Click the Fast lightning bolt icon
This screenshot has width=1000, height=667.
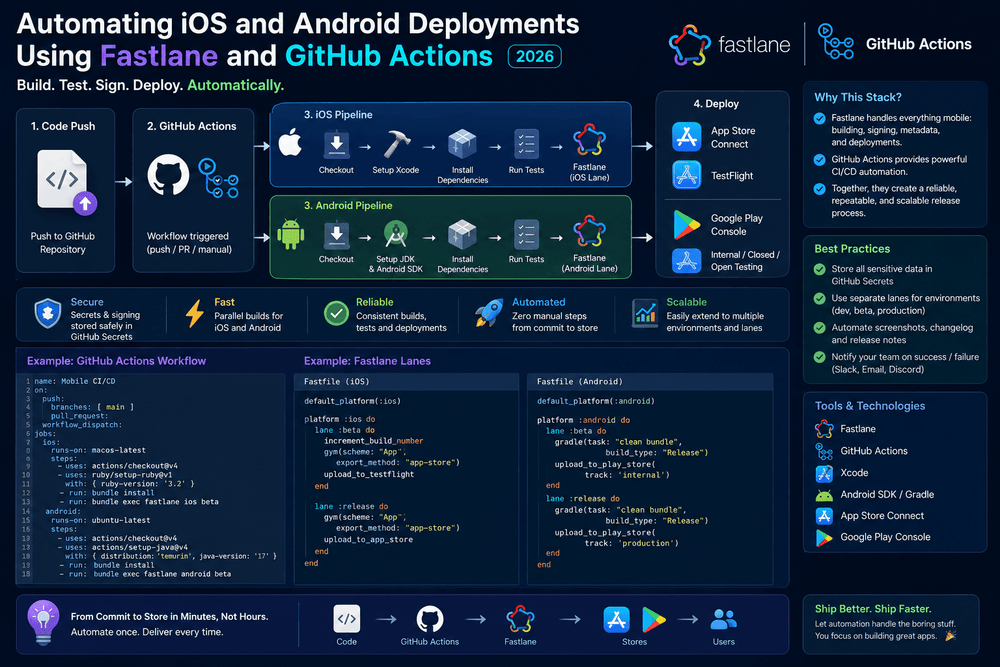coord(195,314)
